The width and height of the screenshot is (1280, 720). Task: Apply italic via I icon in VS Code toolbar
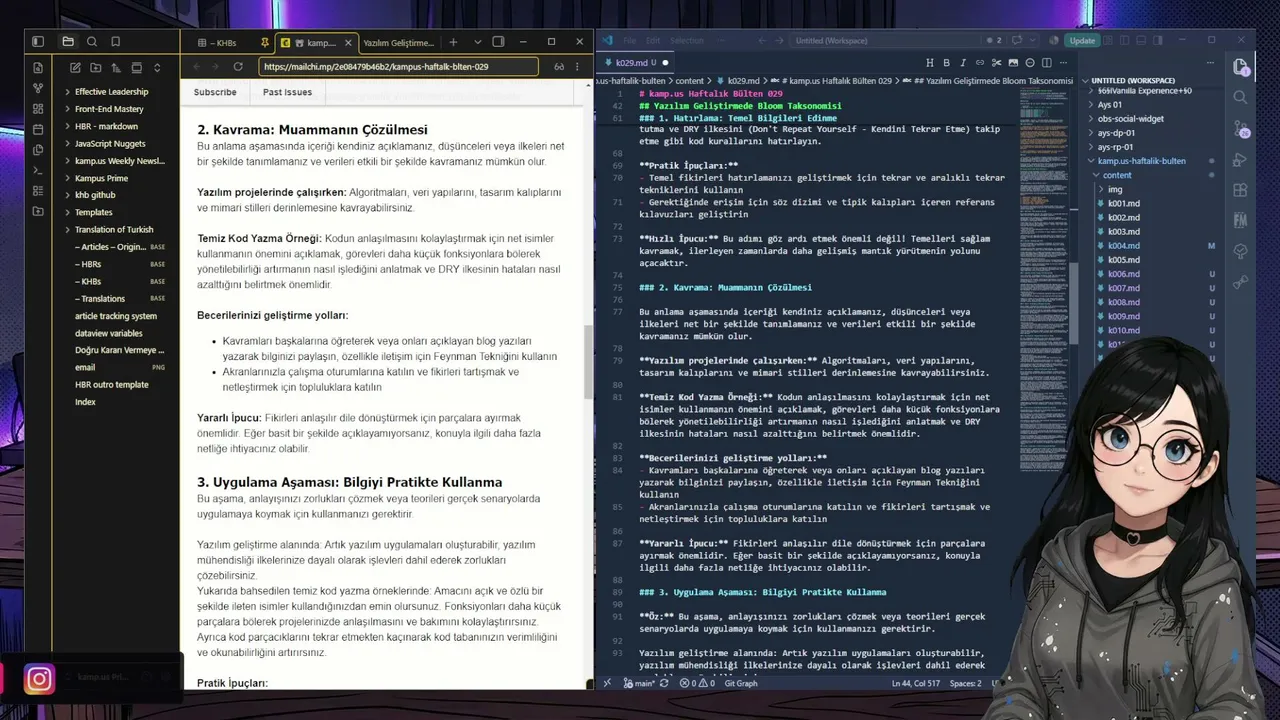(x=963, y=63)
